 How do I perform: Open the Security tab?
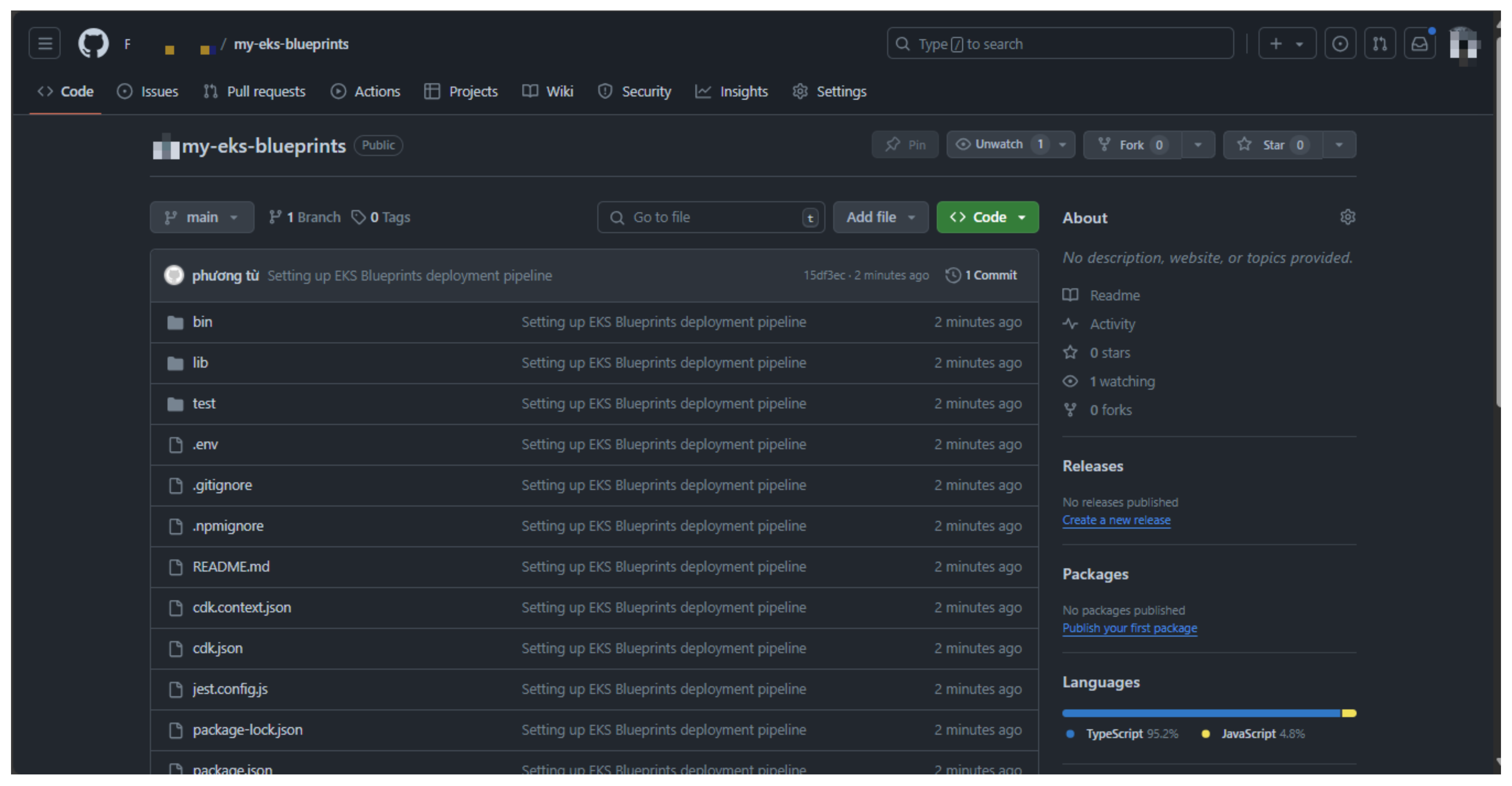(x=634, y=91)
